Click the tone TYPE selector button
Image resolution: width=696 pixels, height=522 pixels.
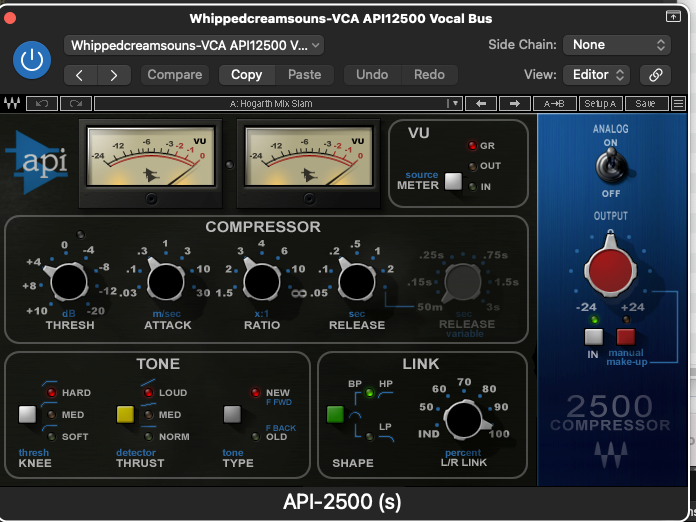pos(232,414)
